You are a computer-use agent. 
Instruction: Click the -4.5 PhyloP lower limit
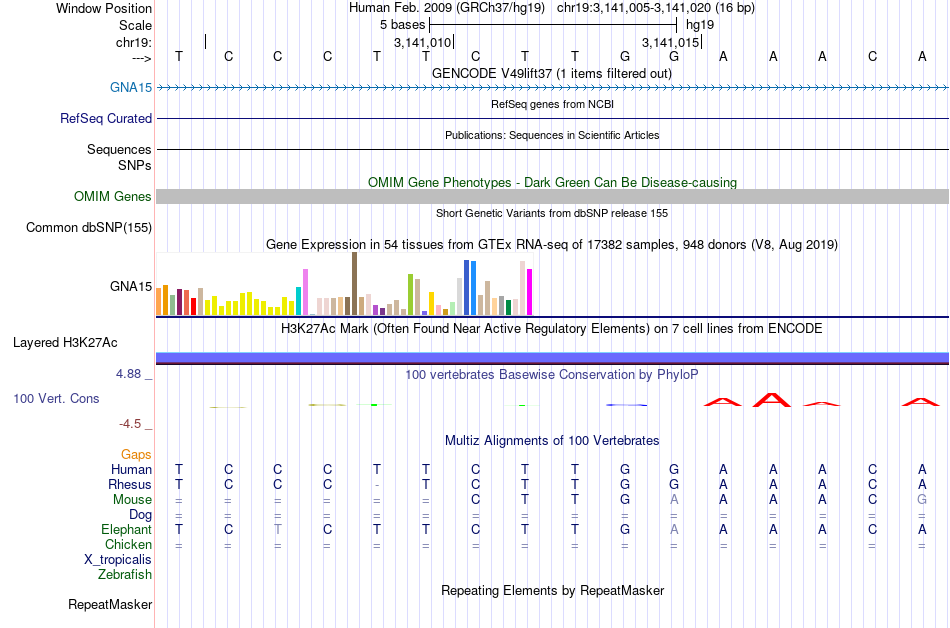pyautogui.click(x=130, y=424)
